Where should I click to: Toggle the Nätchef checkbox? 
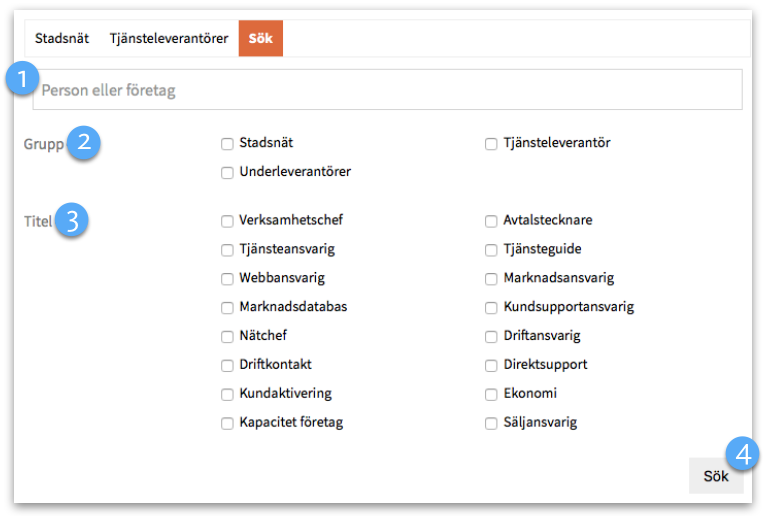pos(227,336)
